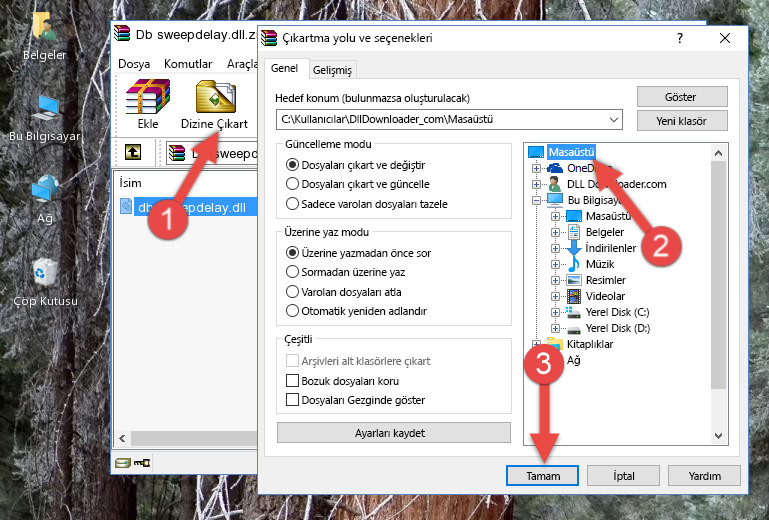Click the Göster button
769x520 pixels.
tap(682, 97)
